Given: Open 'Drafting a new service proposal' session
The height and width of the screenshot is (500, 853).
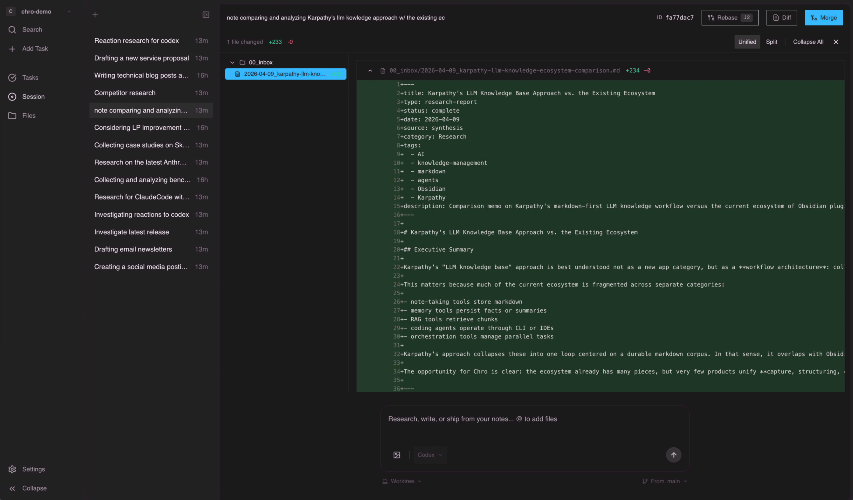Looking at the screenshot, I should coord(151,58).
